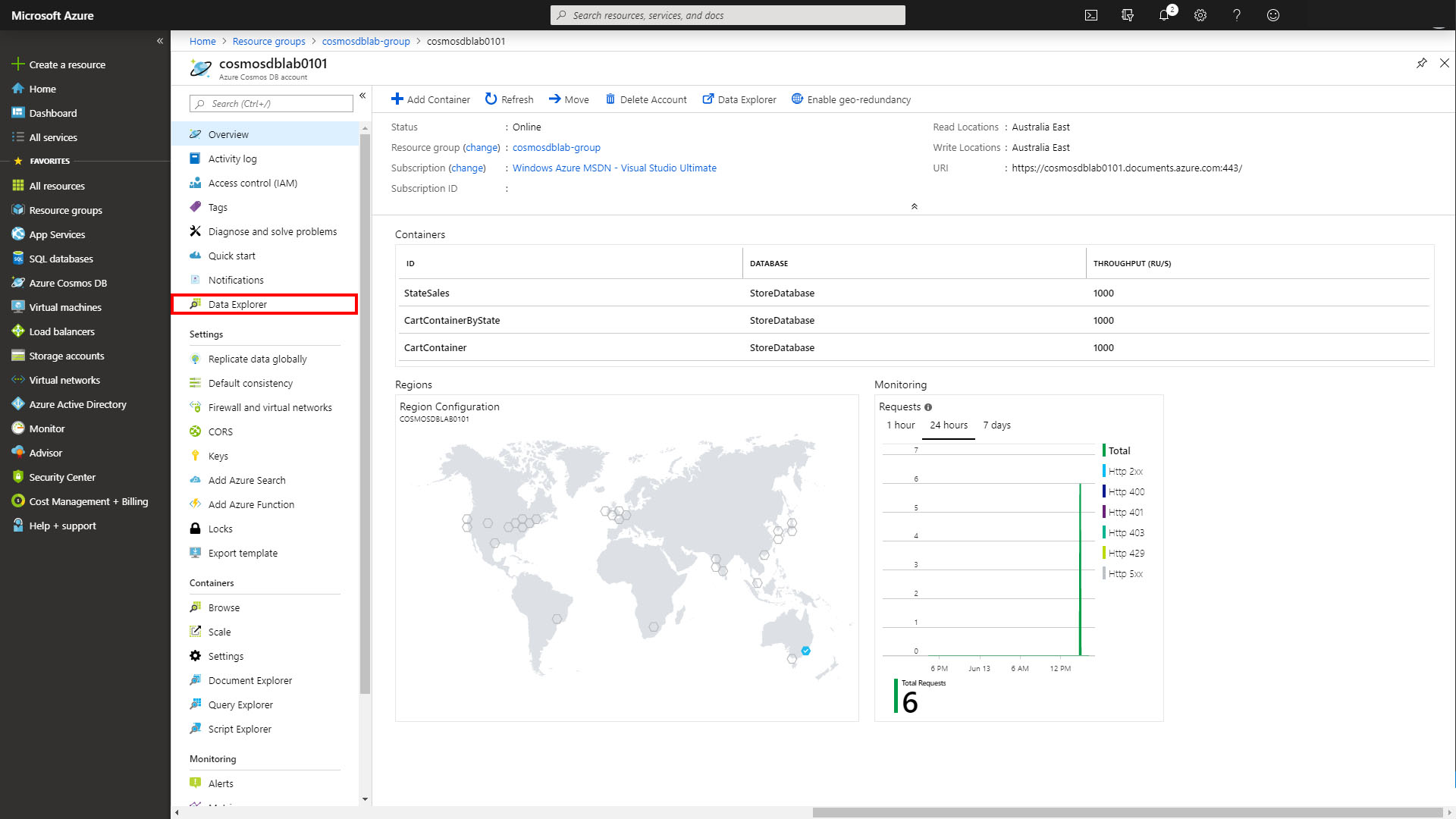Open help question mark icon
The height and width of the screenshot is (819, 1456).
1237,15
